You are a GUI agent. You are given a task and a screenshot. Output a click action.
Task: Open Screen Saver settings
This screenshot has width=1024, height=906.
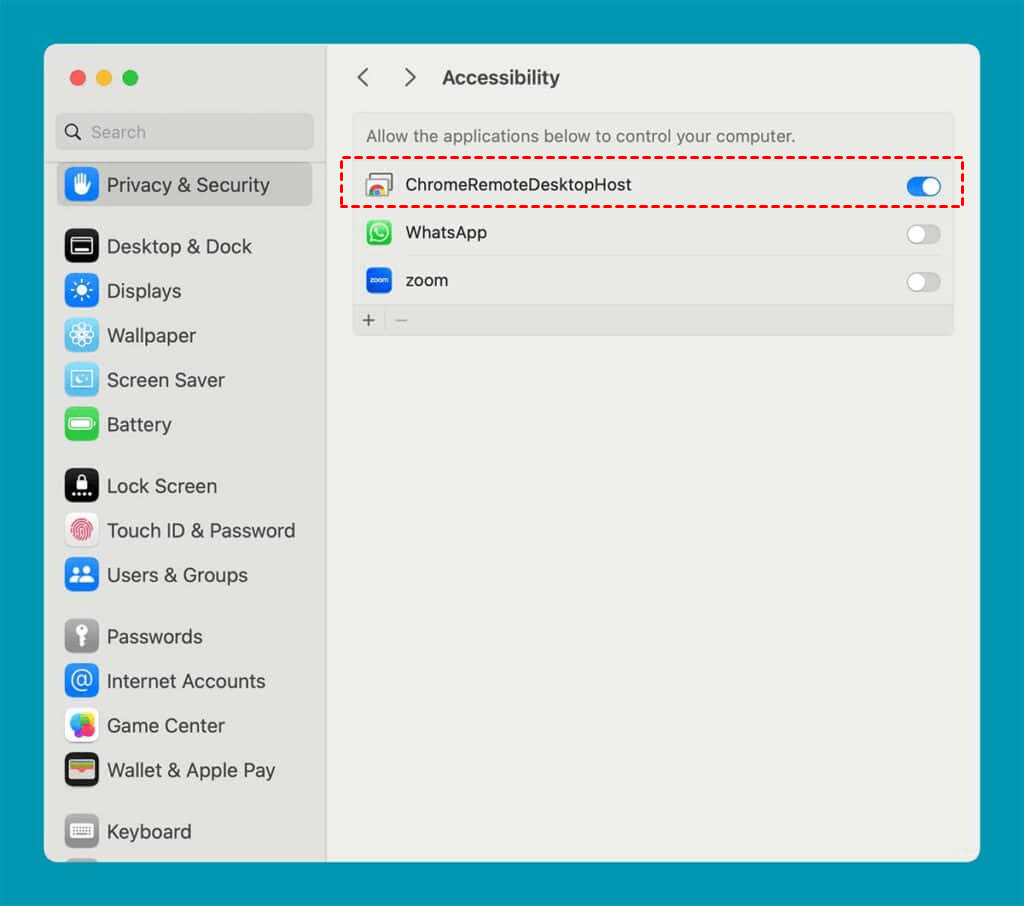tap(185, 380)
